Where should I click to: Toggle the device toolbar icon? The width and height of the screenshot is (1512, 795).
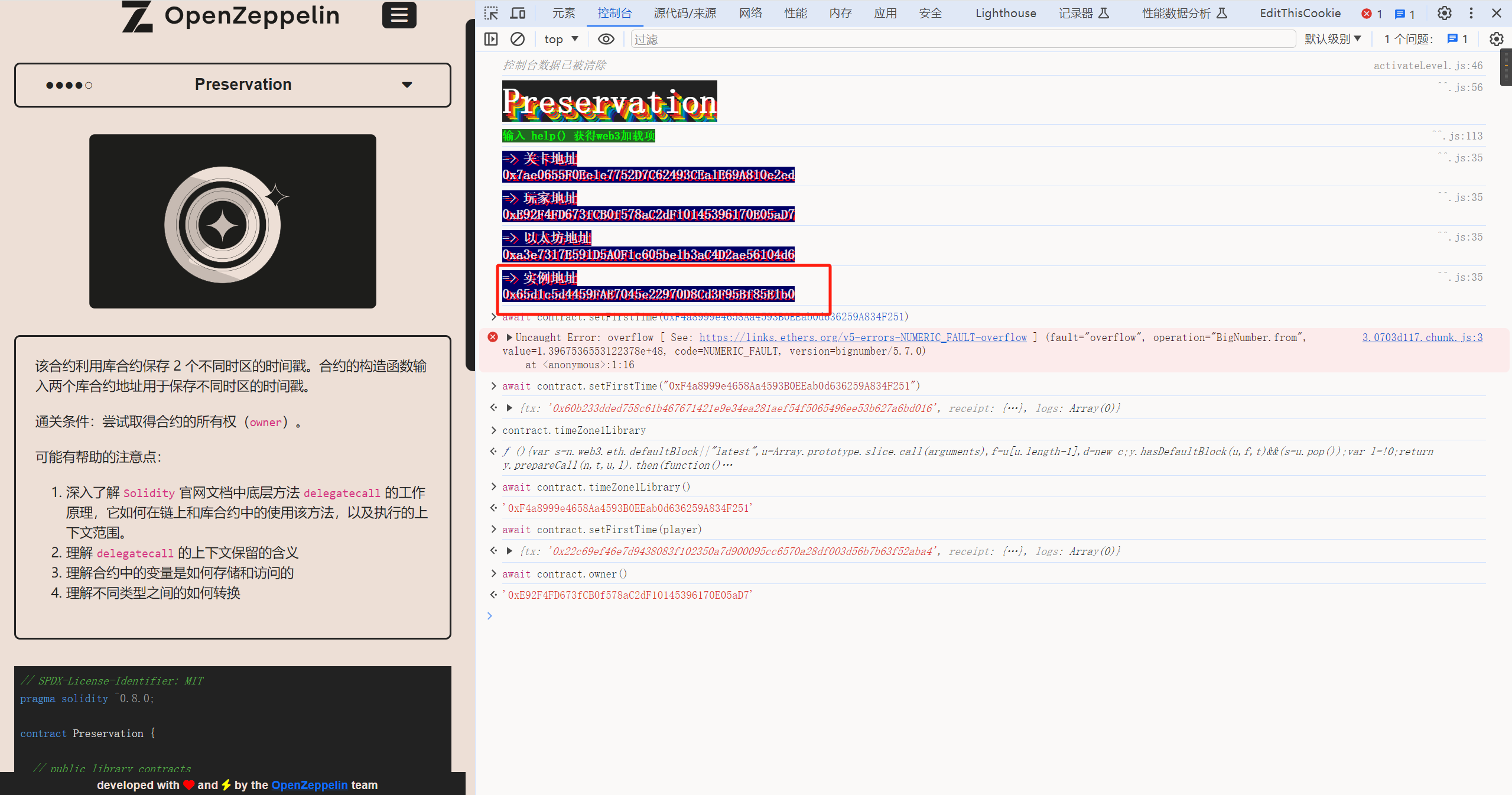(518, 13)
